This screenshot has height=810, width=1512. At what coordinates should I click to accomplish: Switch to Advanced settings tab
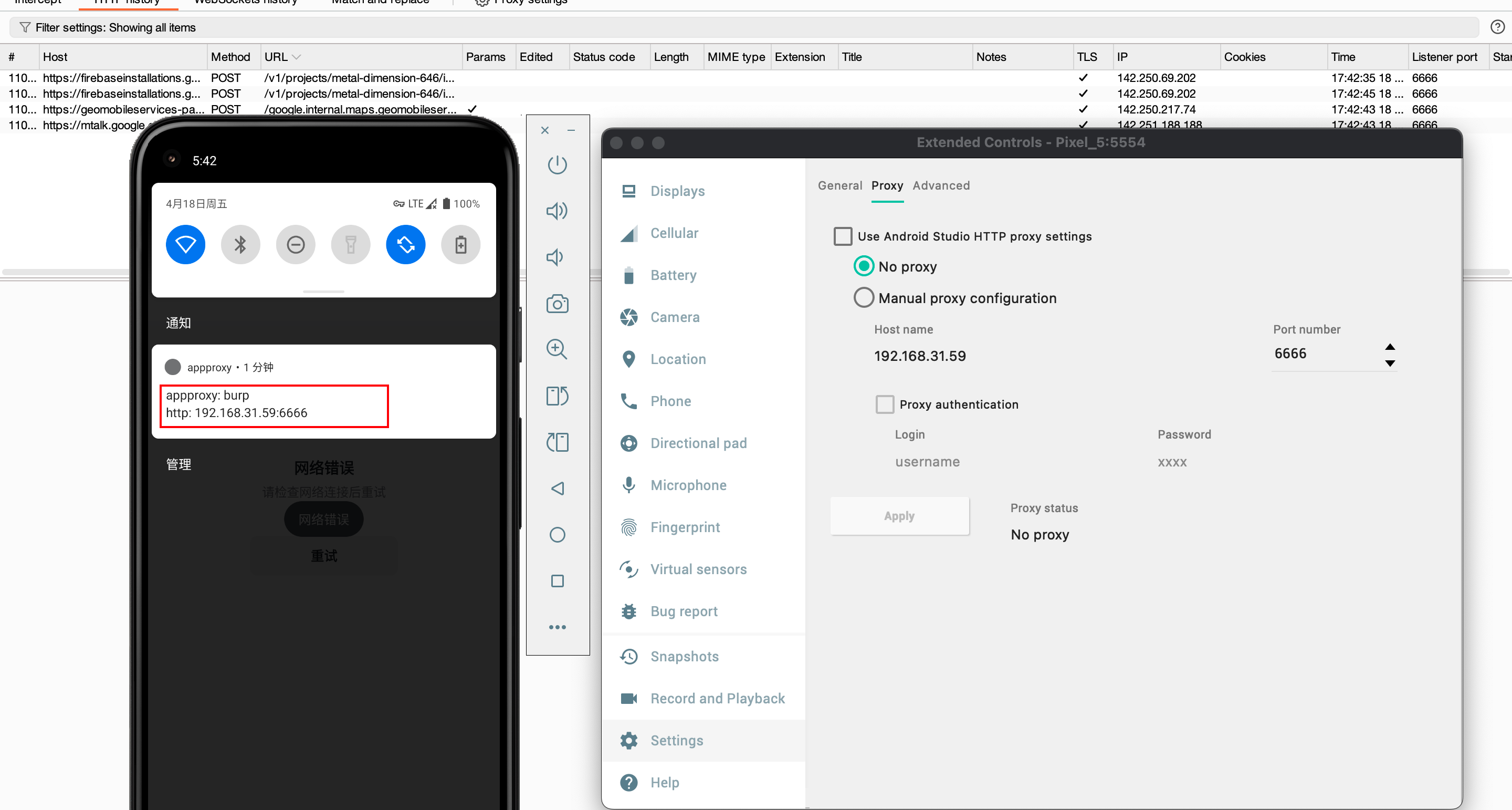coord(941,185)
